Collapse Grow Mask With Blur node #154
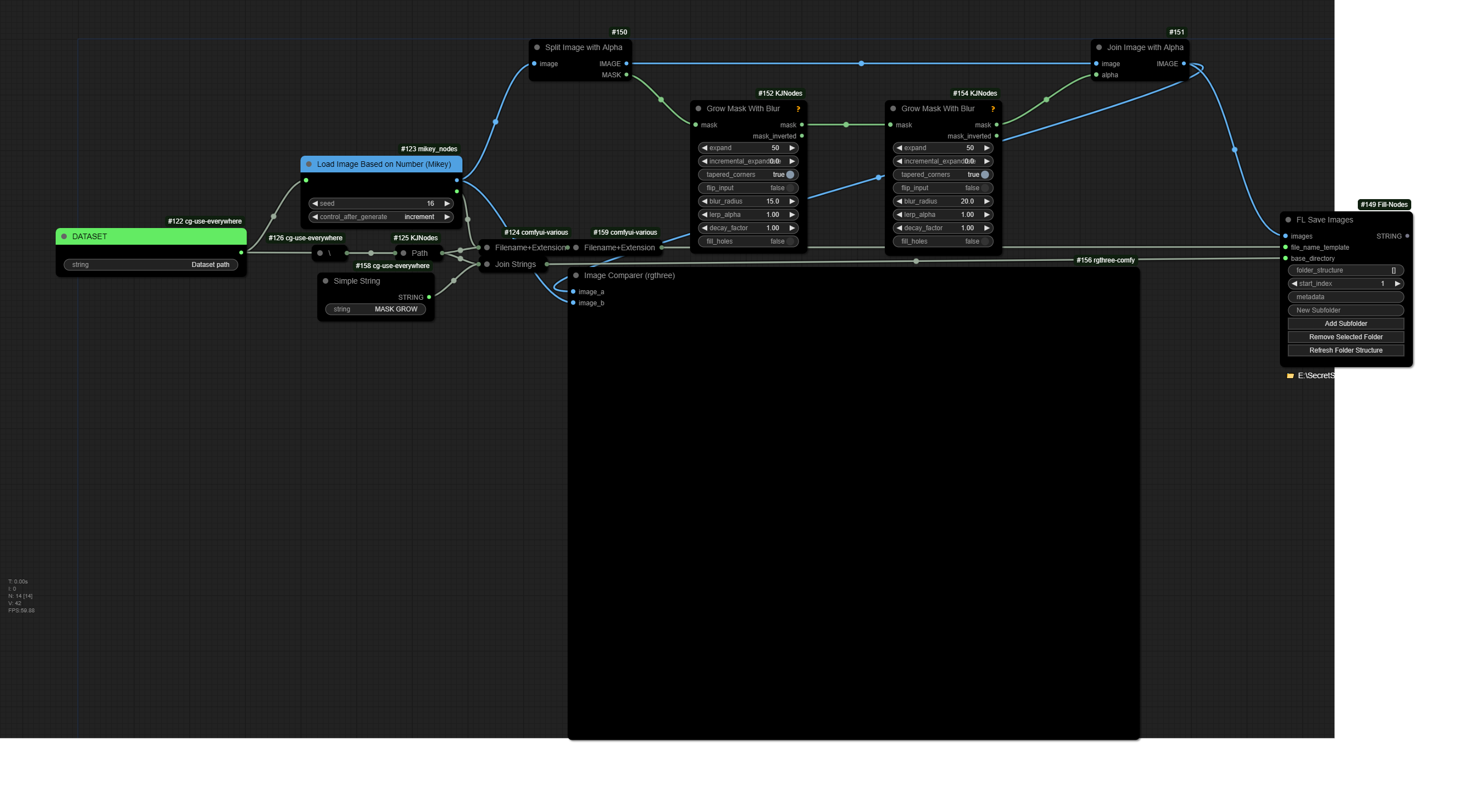The height and width of the screenshot is (812, 1468). [893, 108]
